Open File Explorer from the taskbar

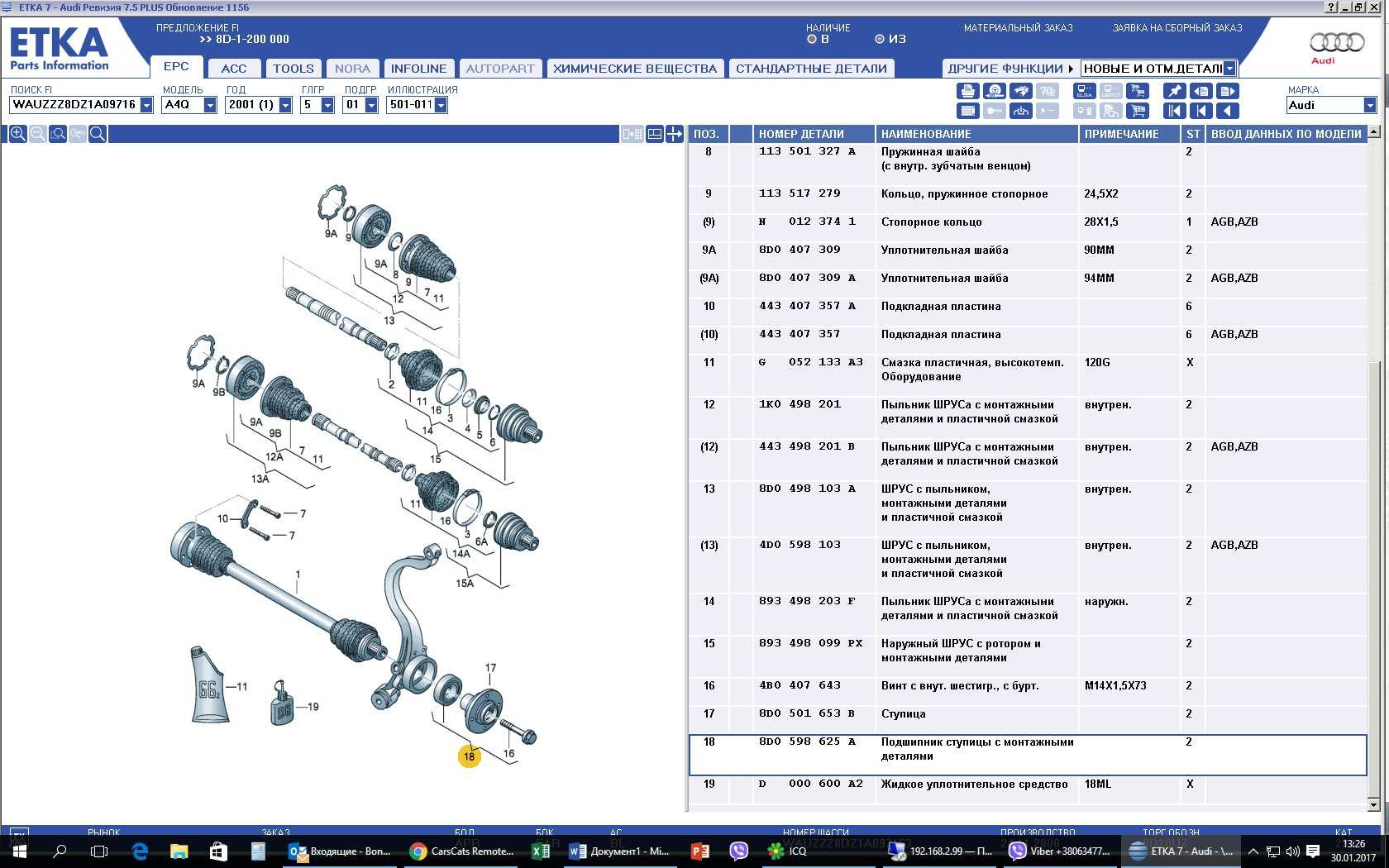[x=179, y=851]
